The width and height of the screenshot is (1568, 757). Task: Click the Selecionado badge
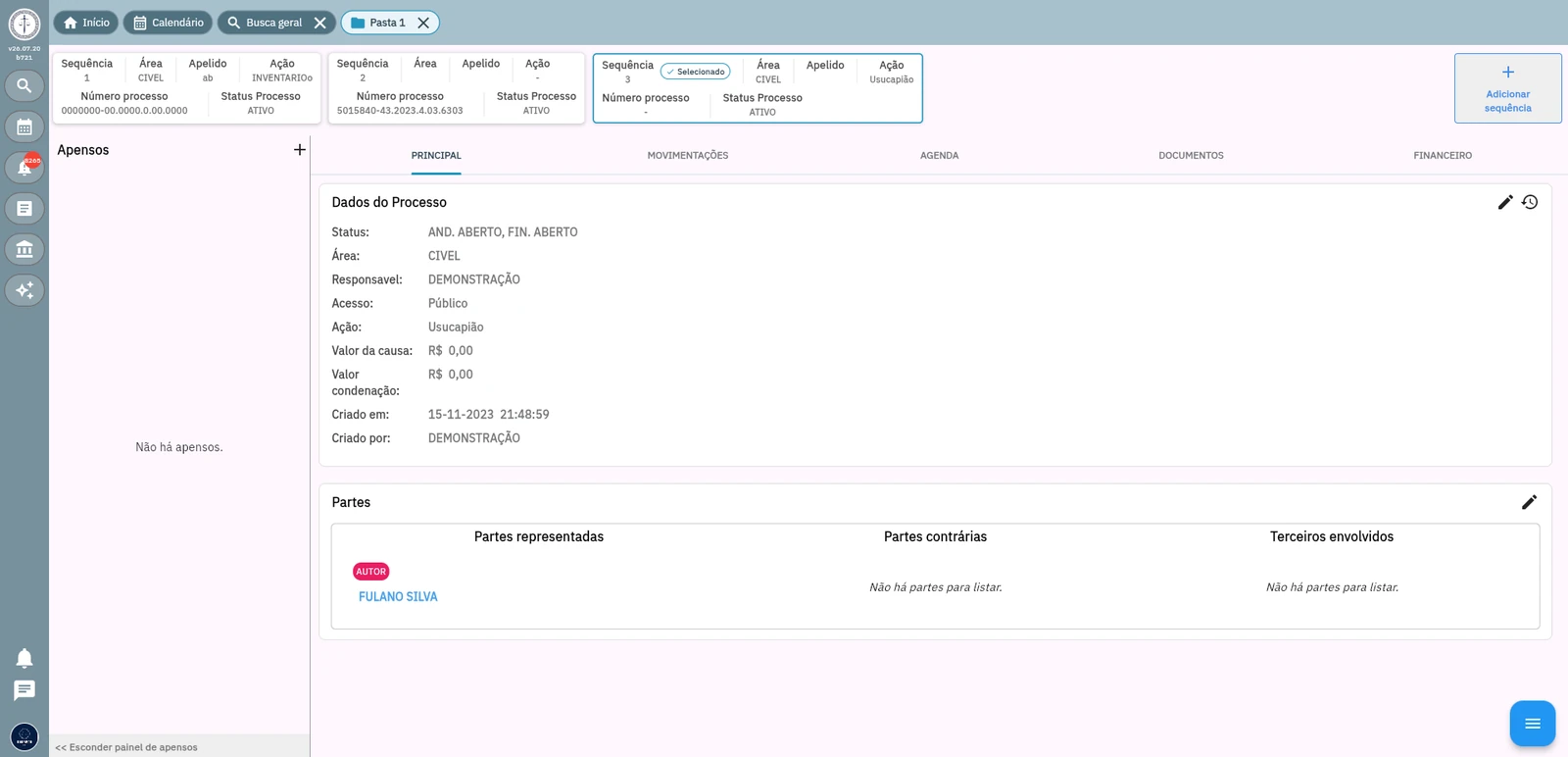click(x=696, y=72)
